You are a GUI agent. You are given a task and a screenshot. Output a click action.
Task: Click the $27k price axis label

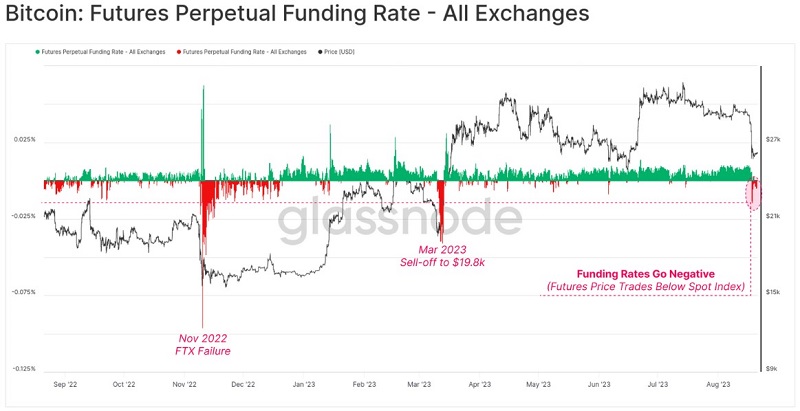(775, 140)
